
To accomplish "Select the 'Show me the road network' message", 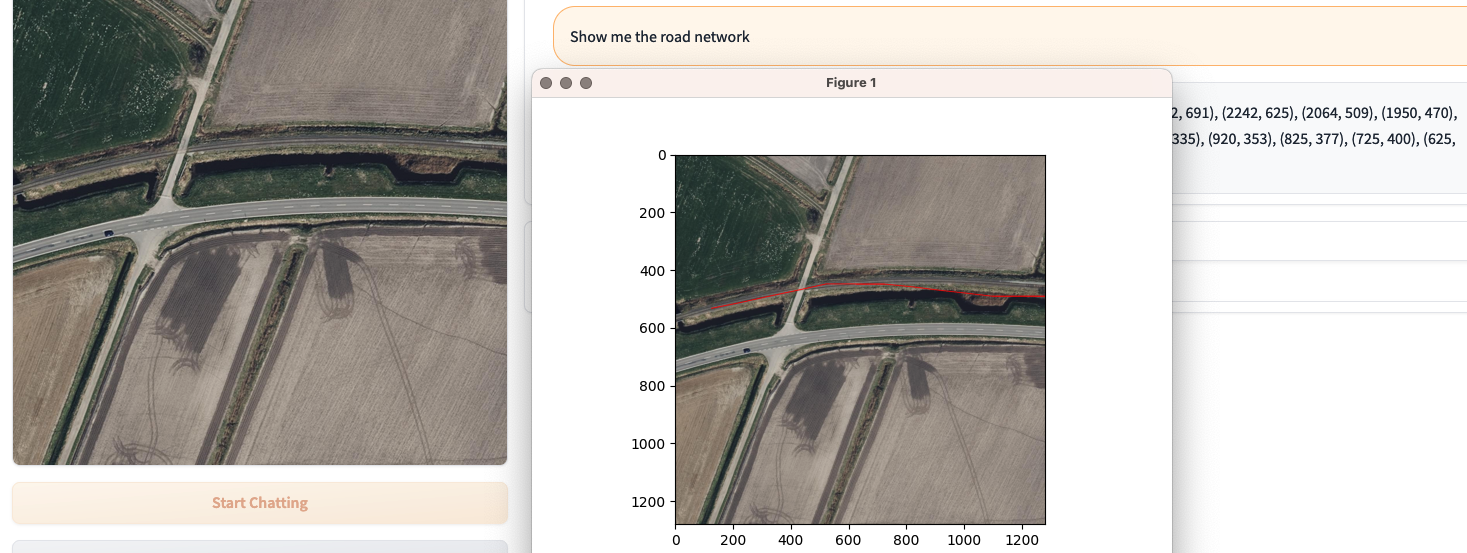I will pos(660,37).
